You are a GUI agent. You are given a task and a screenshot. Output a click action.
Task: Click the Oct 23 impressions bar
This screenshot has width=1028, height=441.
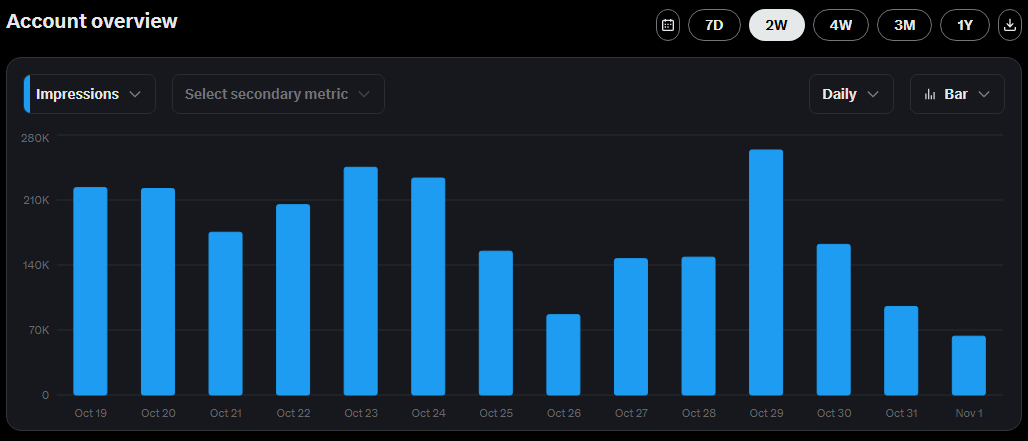tap(360, 281)
